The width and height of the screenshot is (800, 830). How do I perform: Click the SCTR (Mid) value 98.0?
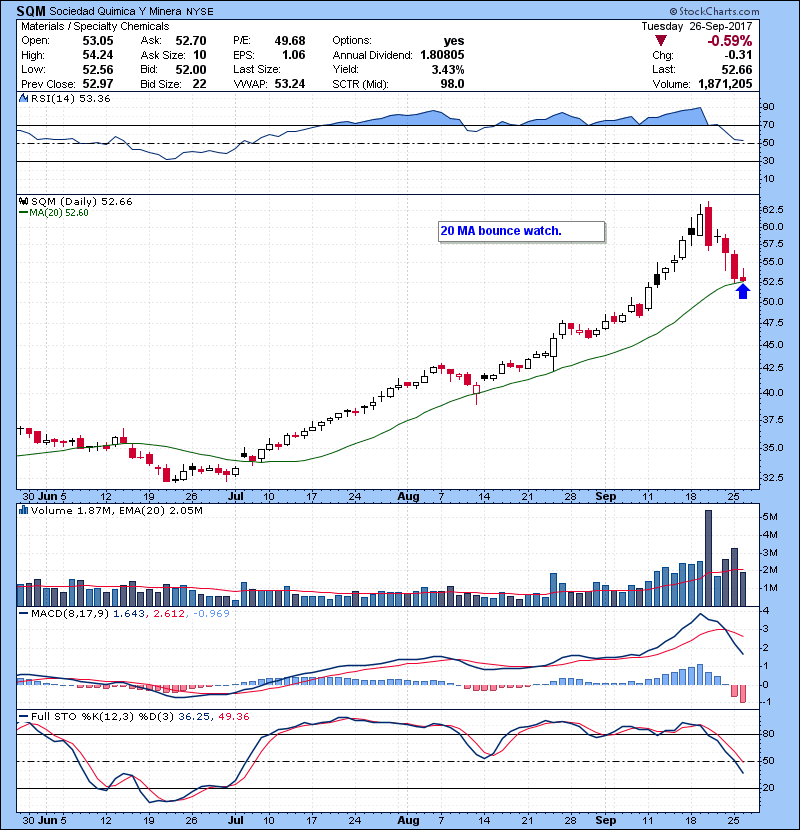452,84
